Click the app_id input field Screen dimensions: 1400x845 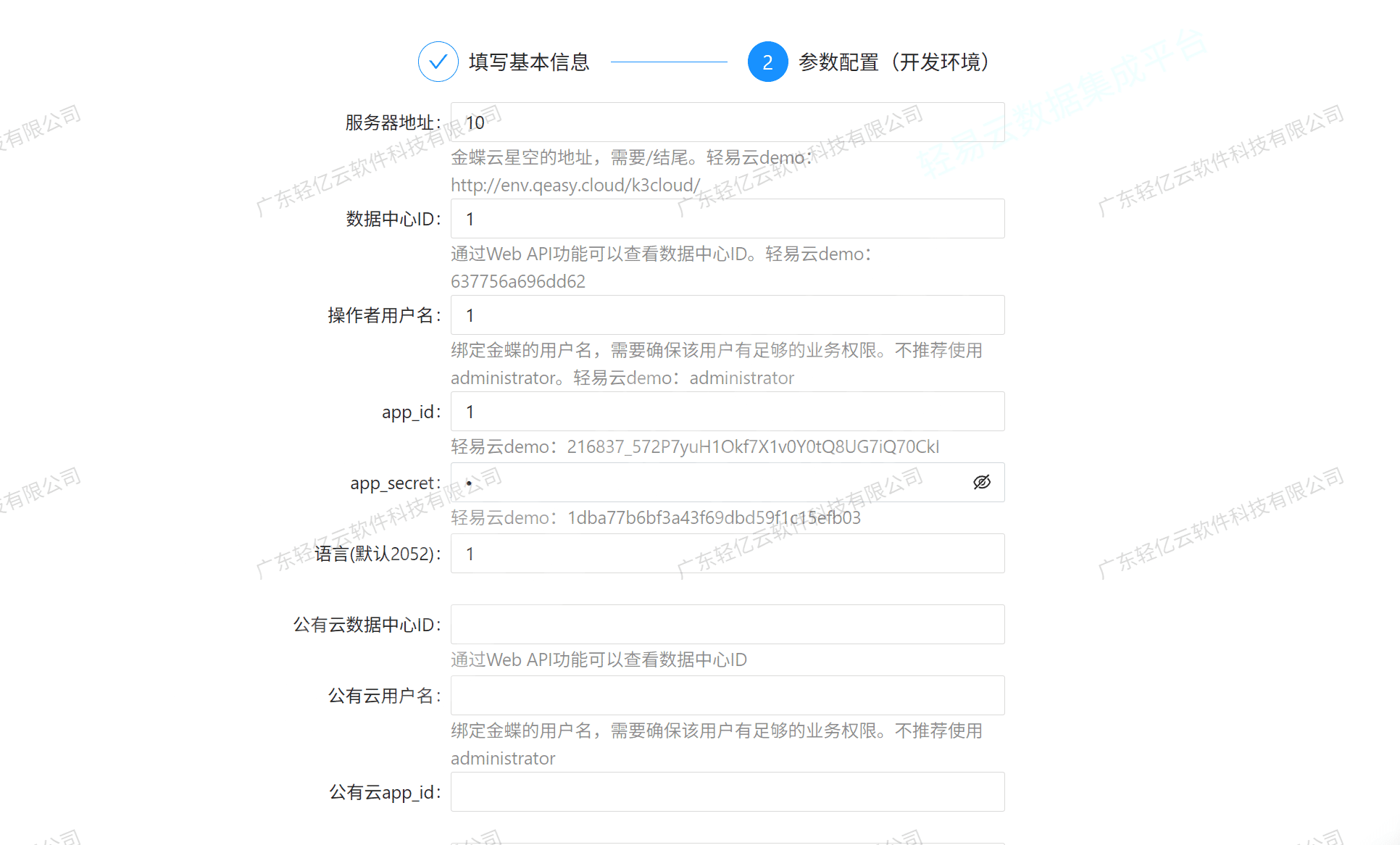727,412
